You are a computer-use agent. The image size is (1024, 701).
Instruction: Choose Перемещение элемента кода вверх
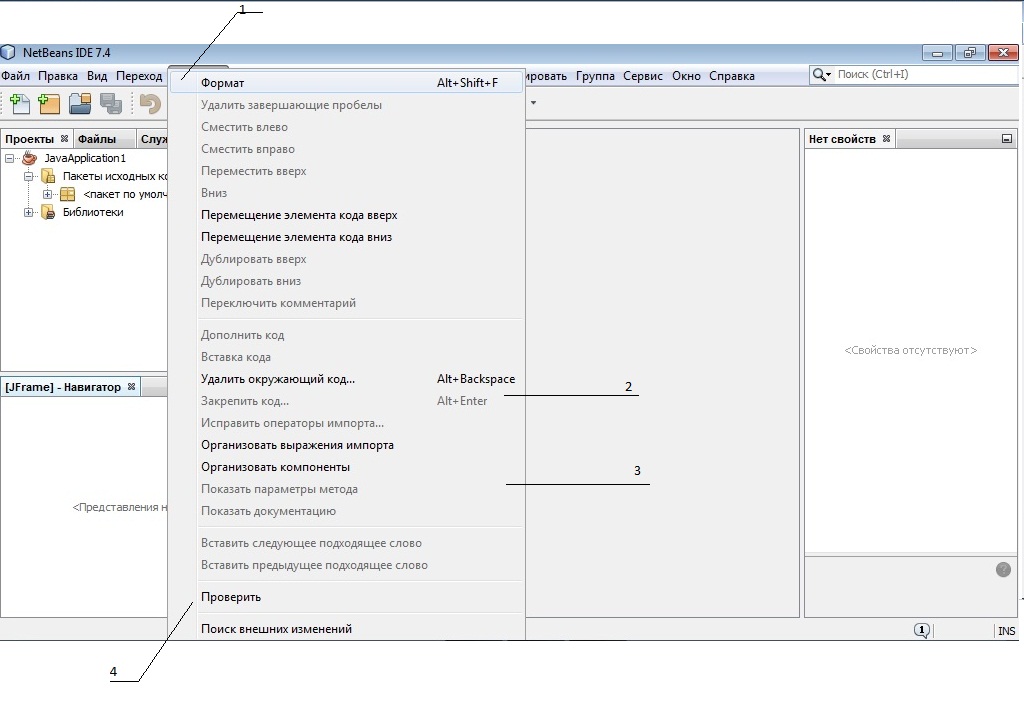(347, 215)
